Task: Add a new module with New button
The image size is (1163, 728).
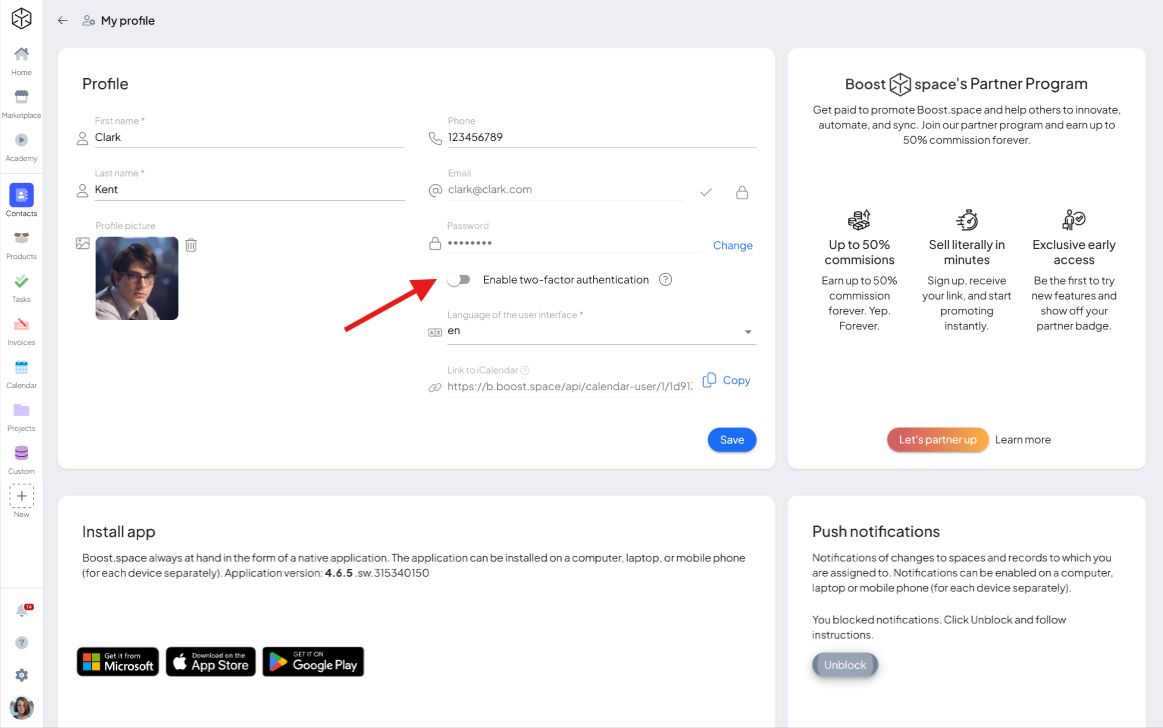Action: (22, 496)
